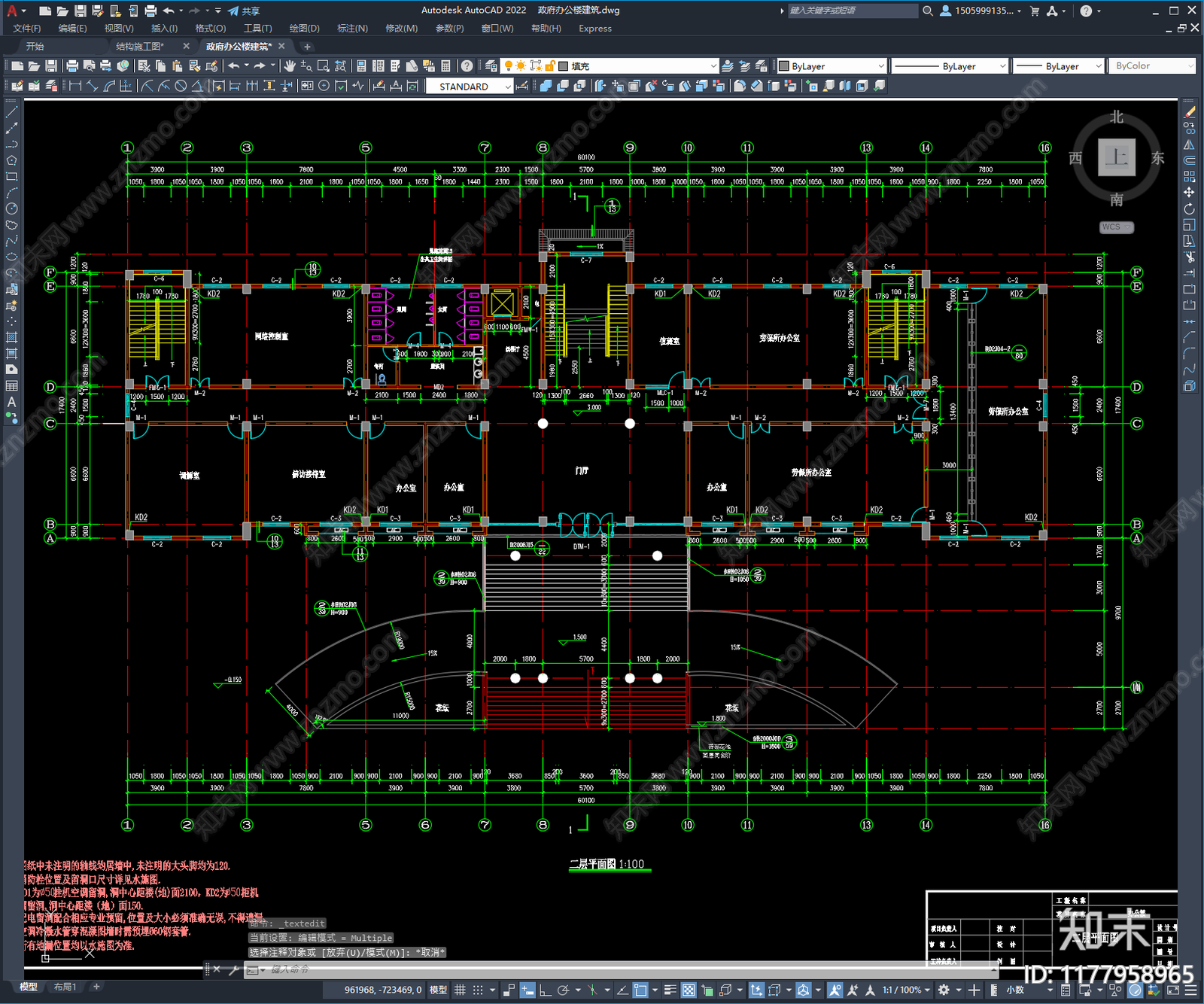Screen dimensions: 1204x1004
Task: Select the Line draw tool
Action: (x=11, y=112)
